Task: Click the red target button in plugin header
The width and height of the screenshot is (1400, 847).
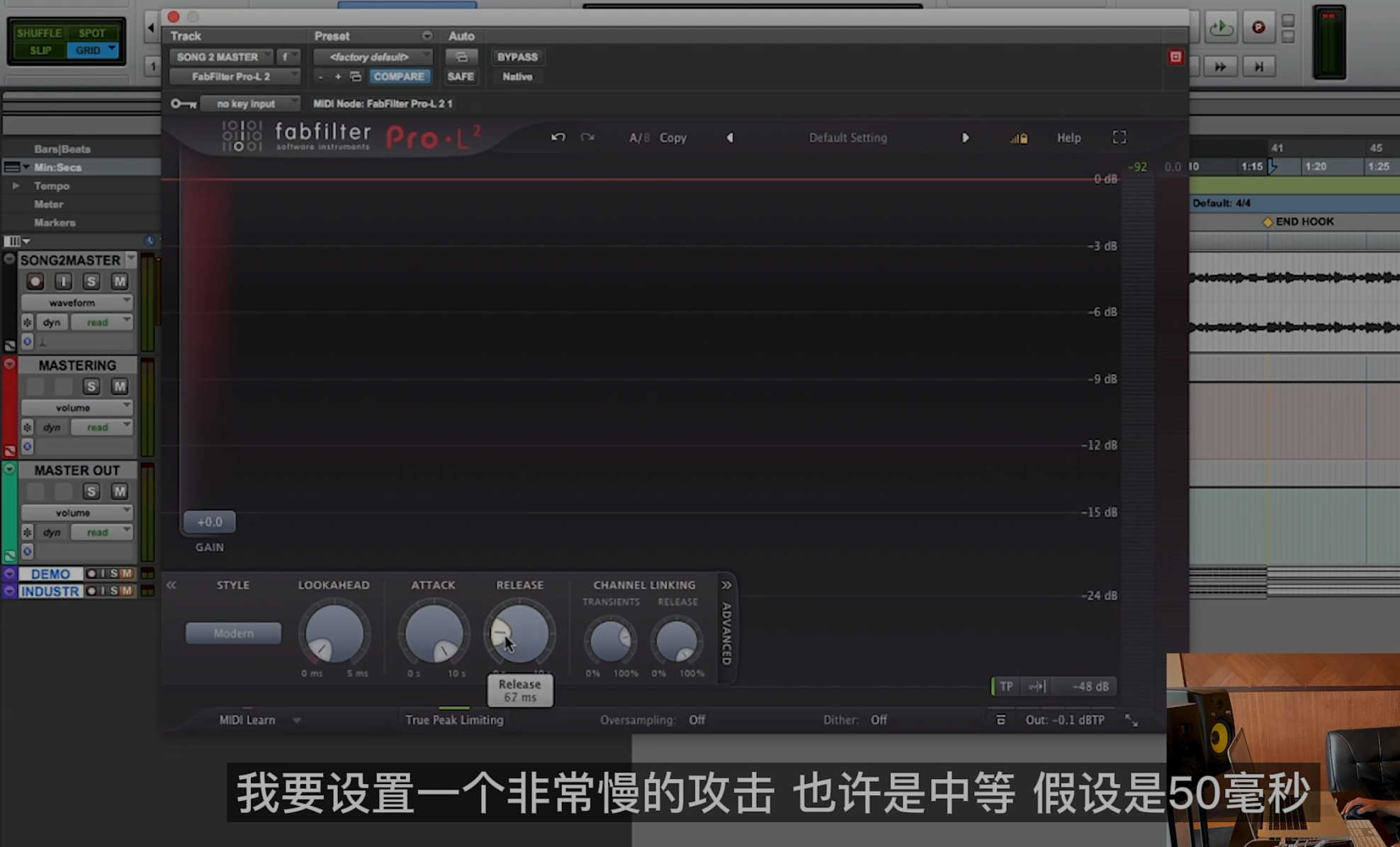Action: 1175,57
